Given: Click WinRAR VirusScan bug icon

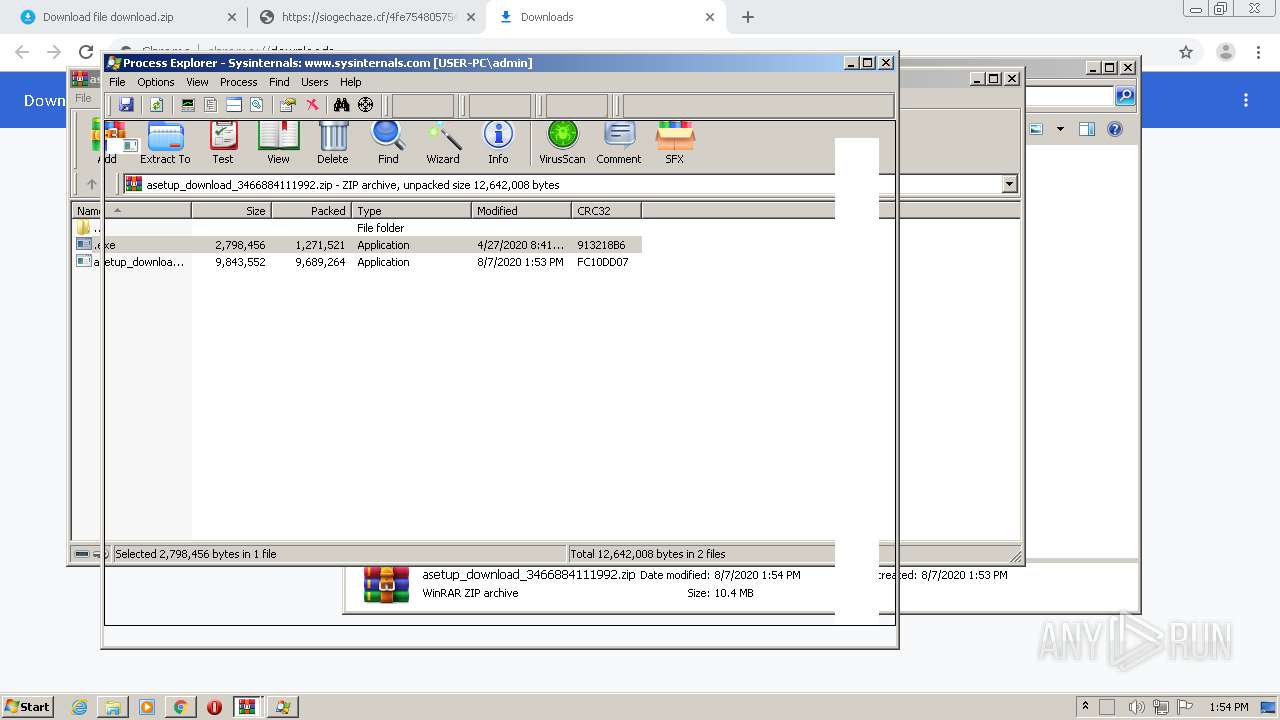Looking at the screenshot, I should pos(562,142).
